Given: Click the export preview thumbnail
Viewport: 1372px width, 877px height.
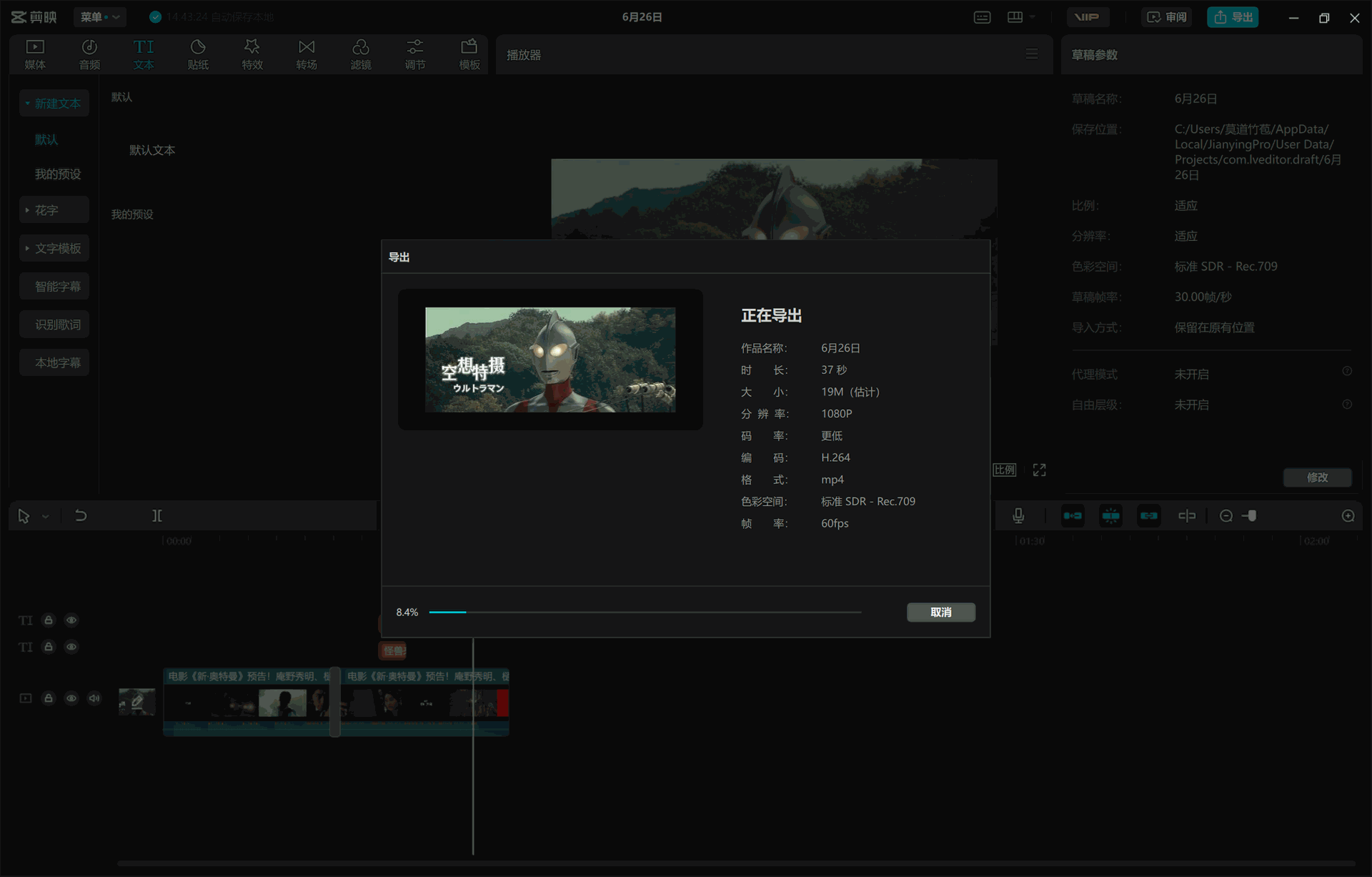Looking at the screenshot, I should click(550, 360).
